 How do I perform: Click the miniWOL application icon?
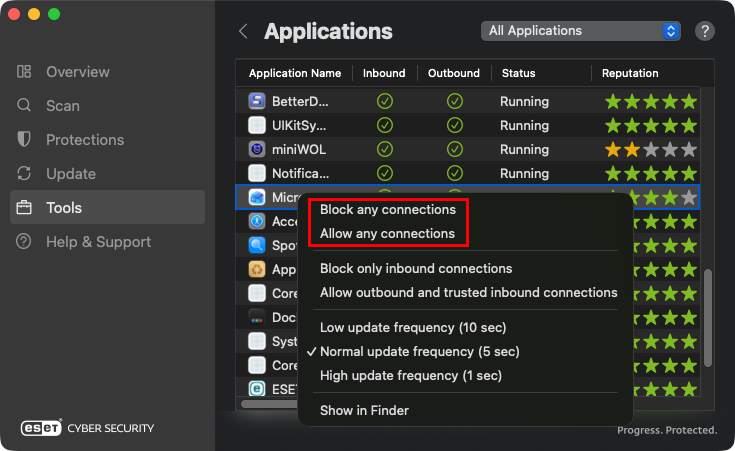(x=257, y=149)
